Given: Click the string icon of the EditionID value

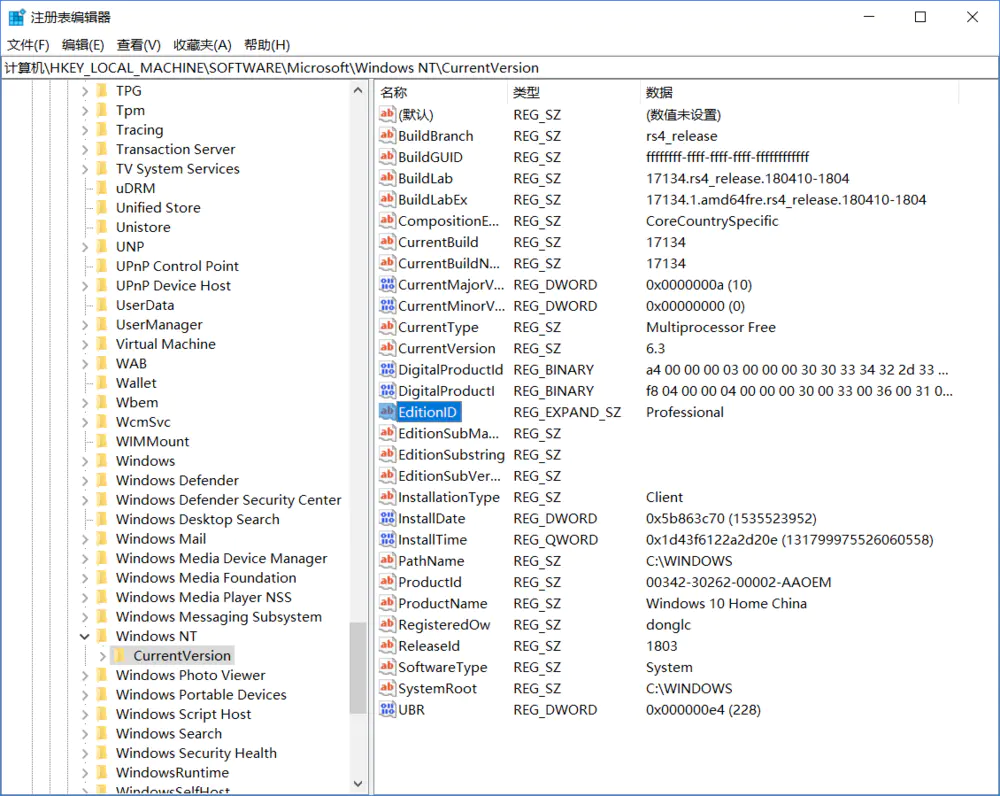Looking at the screenshot, I should tap(387, 412).
